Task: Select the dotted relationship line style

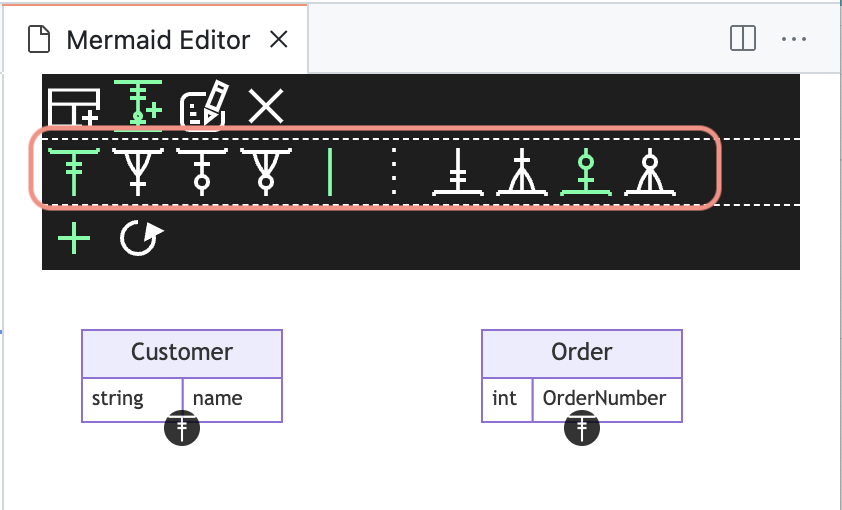Action: [x=394, y=171]
